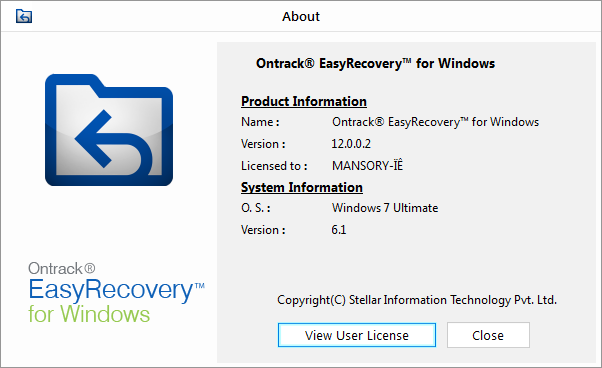Click the back arrow folder icon
Viewport: 602px width, 368px height.
coord(24,16)
